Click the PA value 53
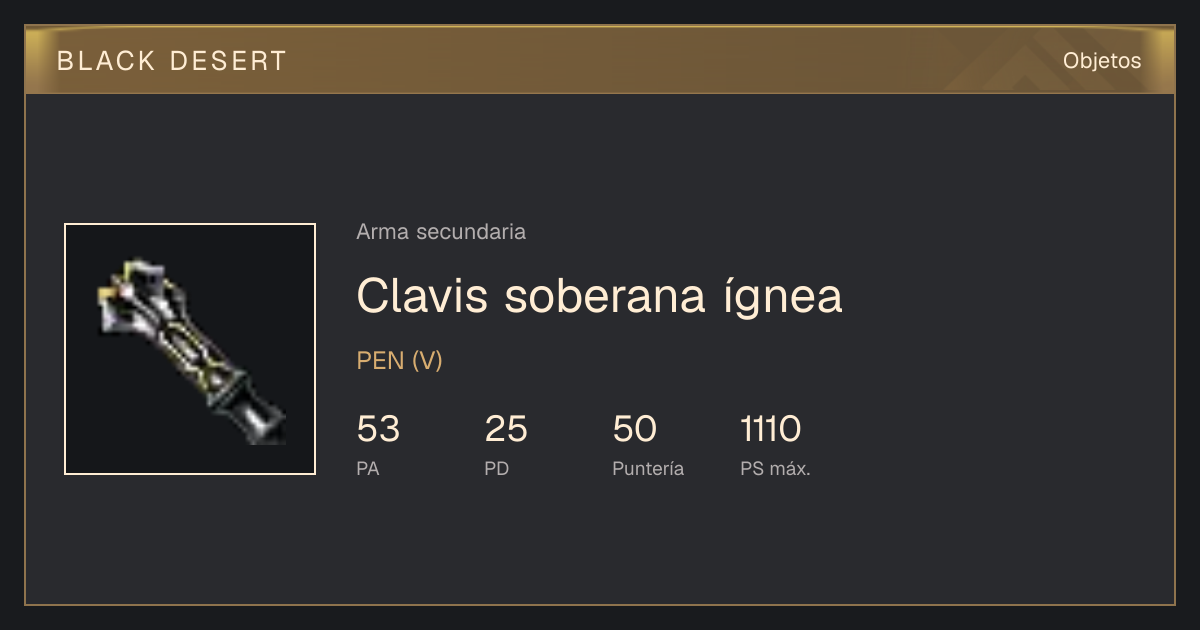1200x630 pixels. [x=378, y=429]
